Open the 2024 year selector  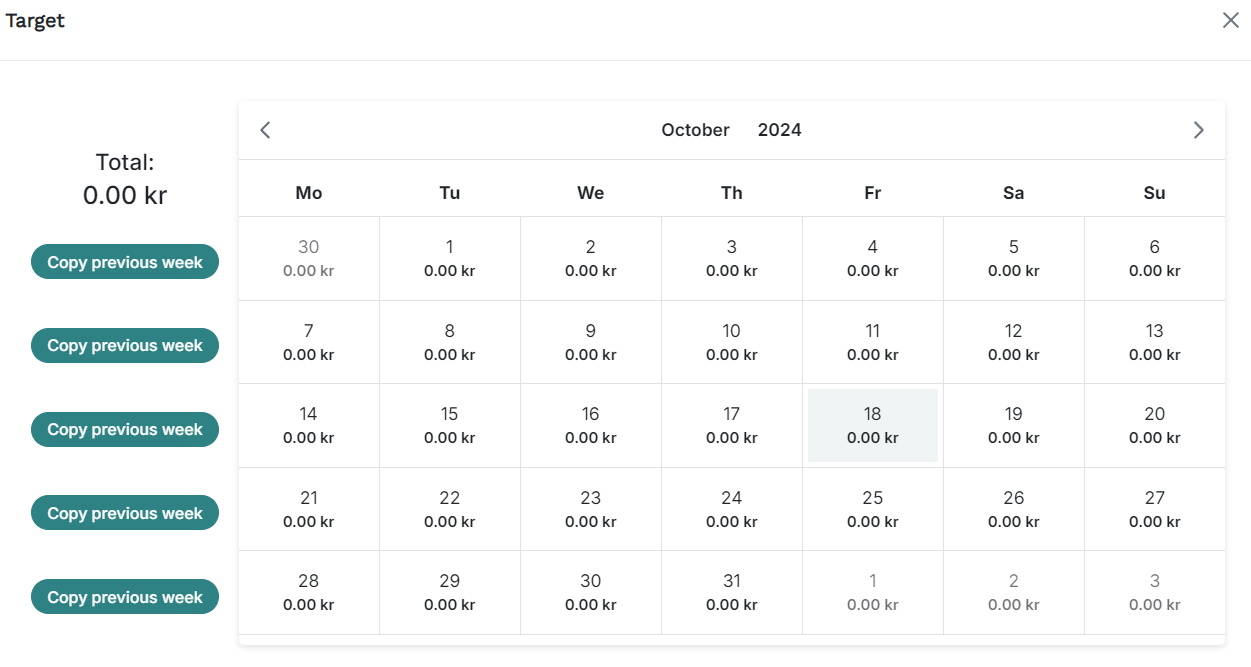pyautogui.click(x=779, y=130)
